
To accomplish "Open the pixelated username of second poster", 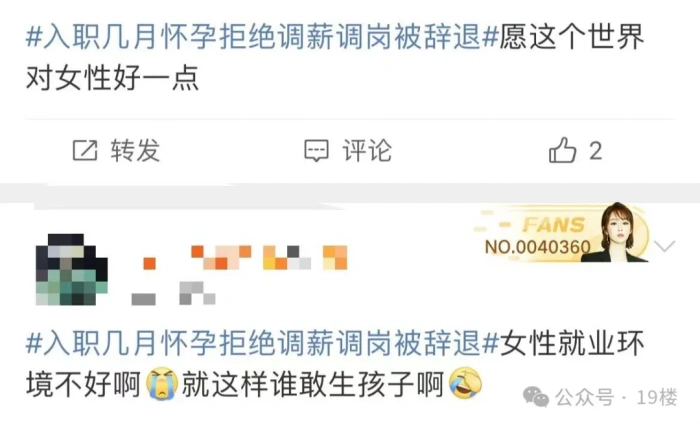I will click(x=245, y=258).
